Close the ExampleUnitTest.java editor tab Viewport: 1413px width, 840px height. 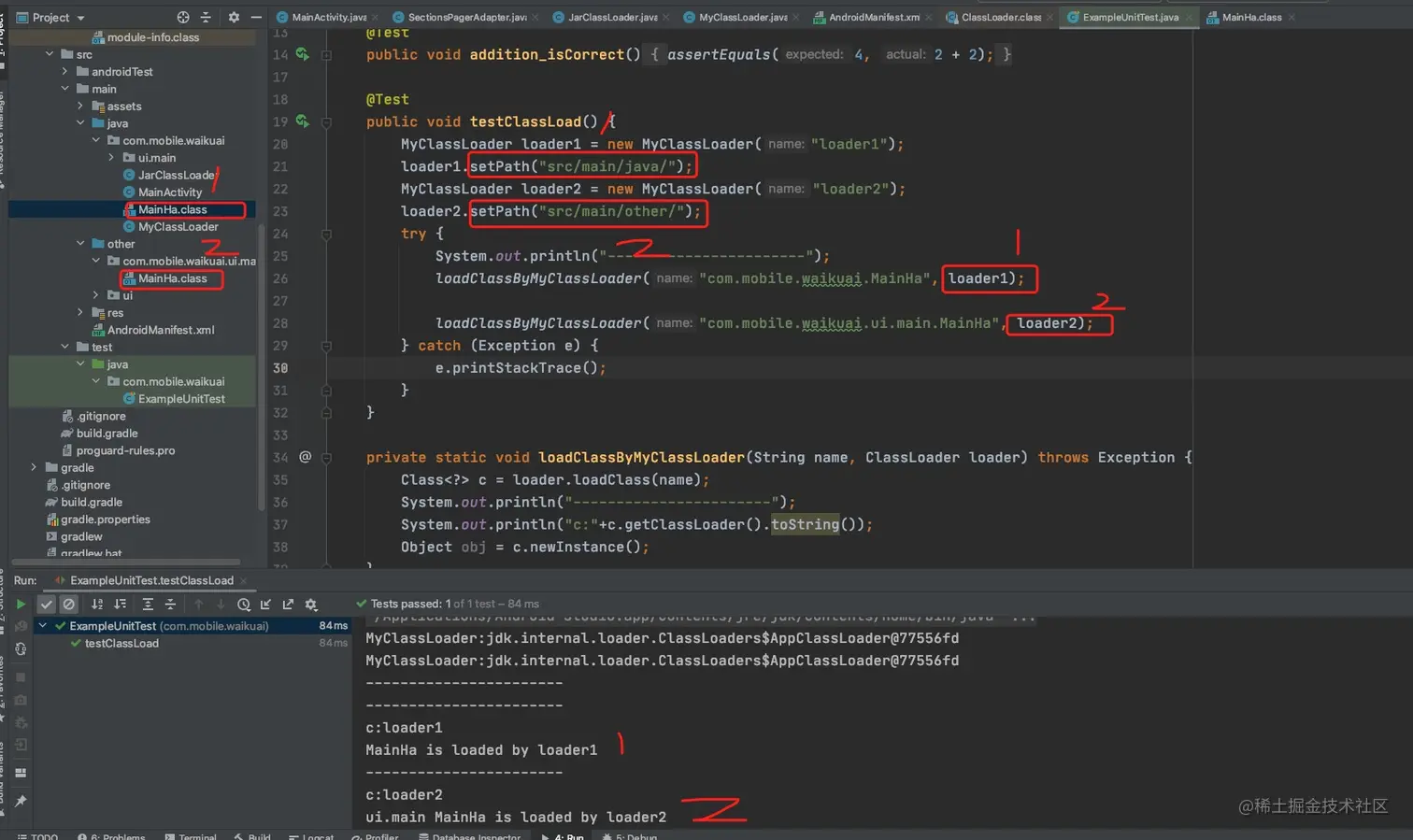pos(1188,18)
